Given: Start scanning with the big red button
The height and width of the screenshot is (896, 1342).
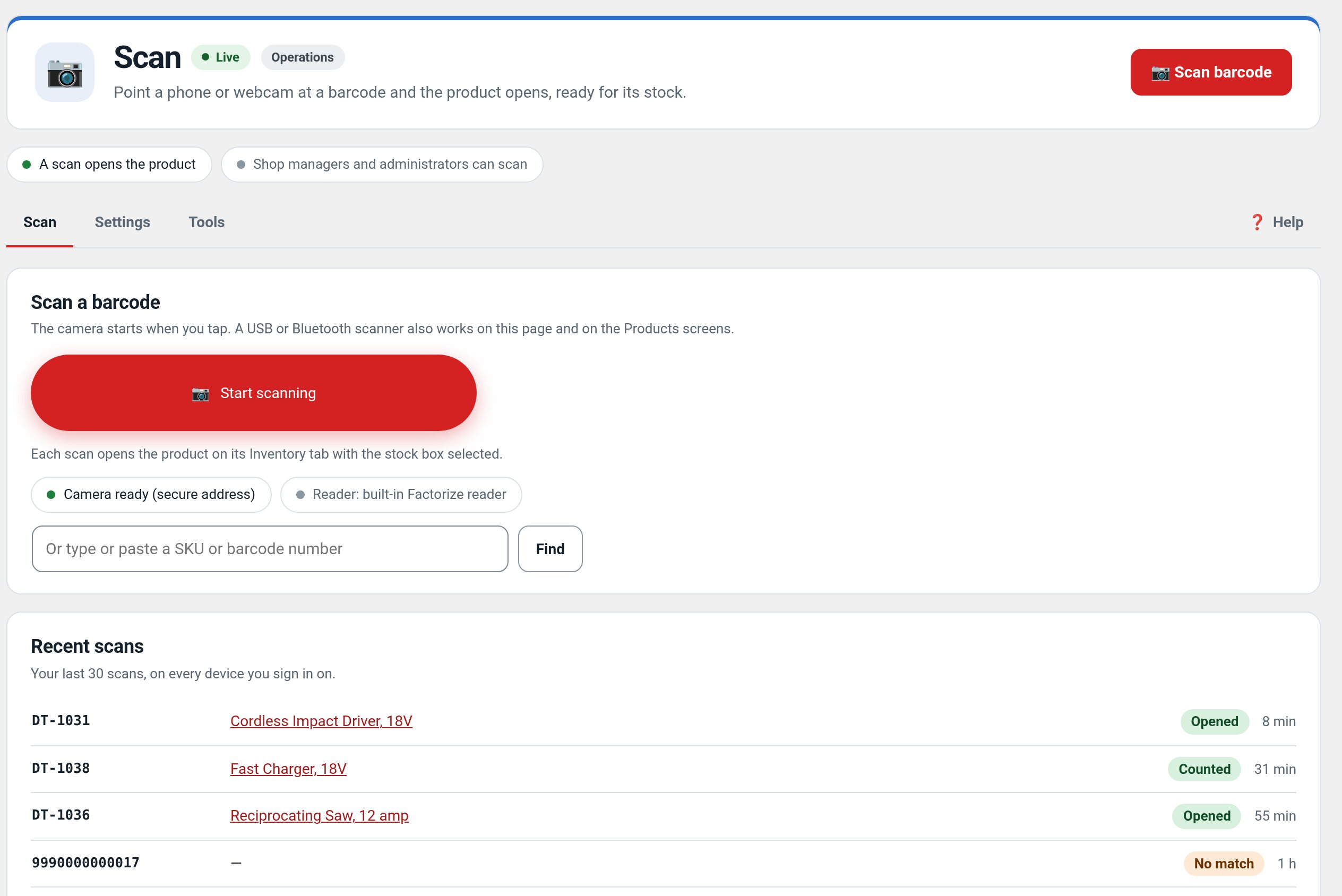Looking at the screenshot, I should coord(253,393).
